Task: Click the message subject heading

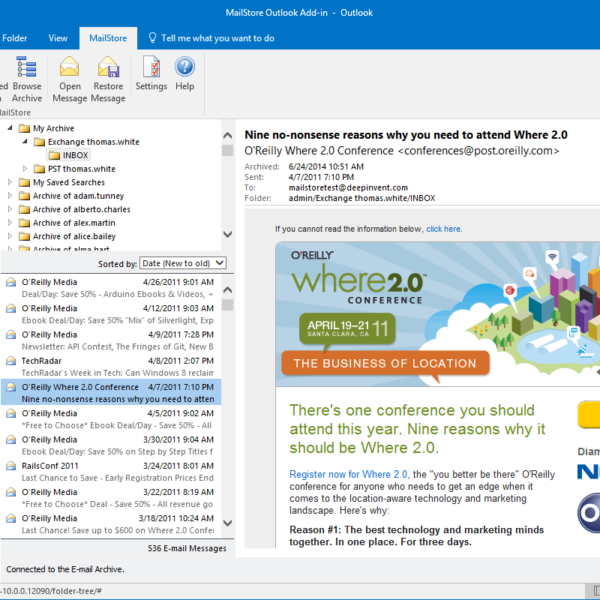Action: click(406, 135)
